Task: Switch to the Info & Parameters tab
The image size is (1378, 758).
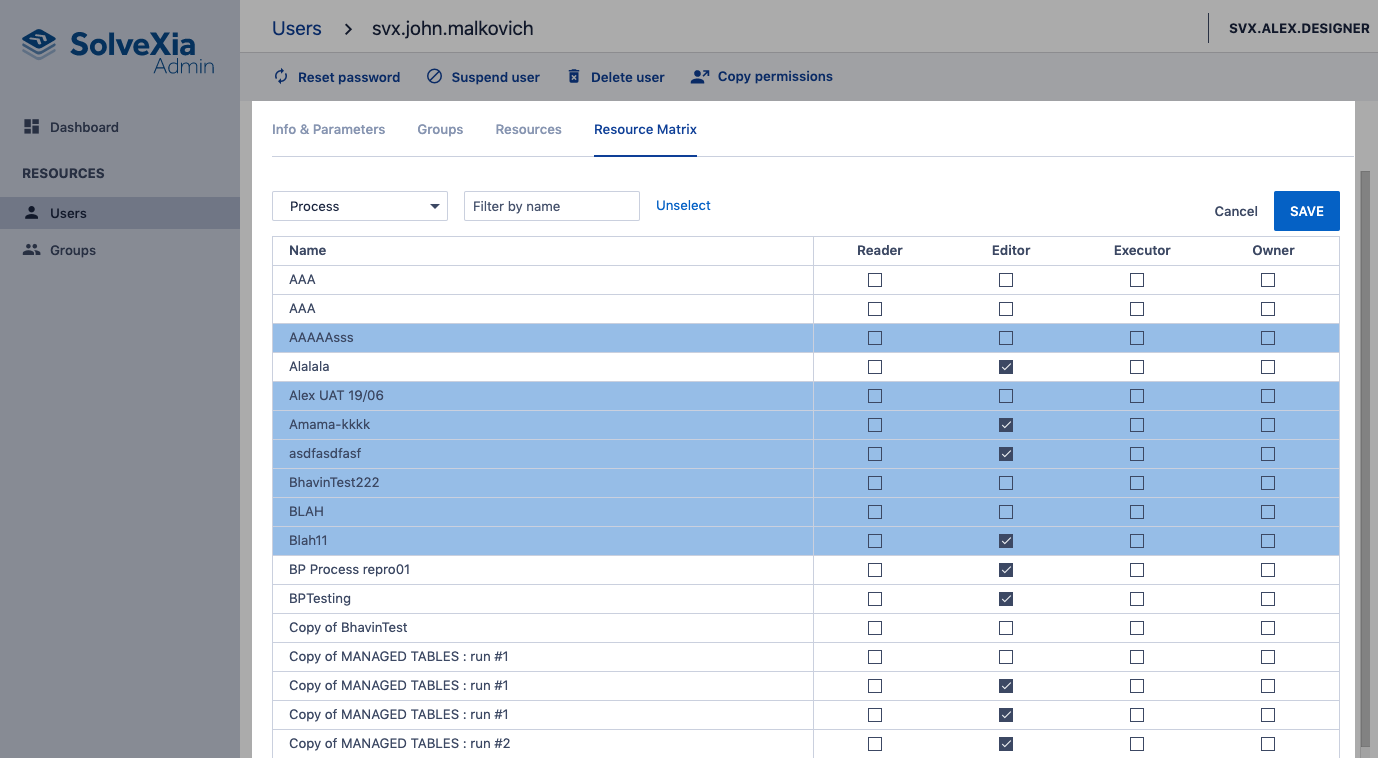Action: [x=328, y=129]
